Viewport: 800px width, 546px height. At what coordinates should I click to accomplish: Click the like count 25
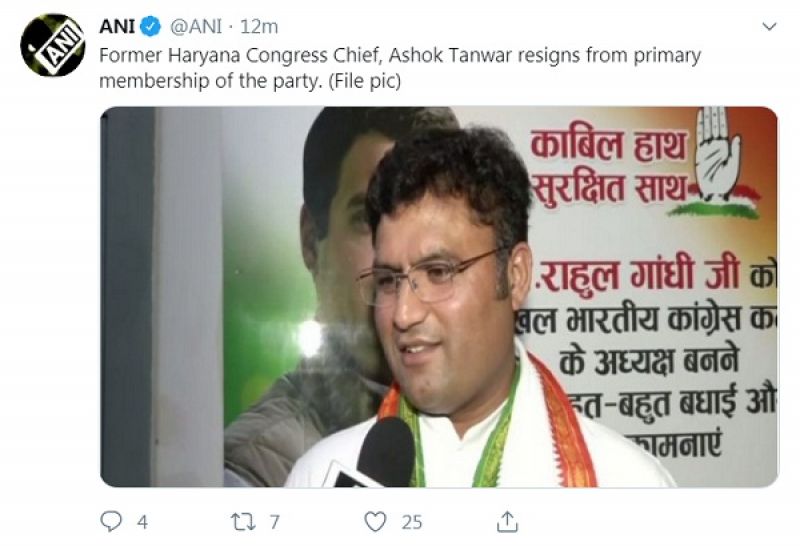coord(412,522)
